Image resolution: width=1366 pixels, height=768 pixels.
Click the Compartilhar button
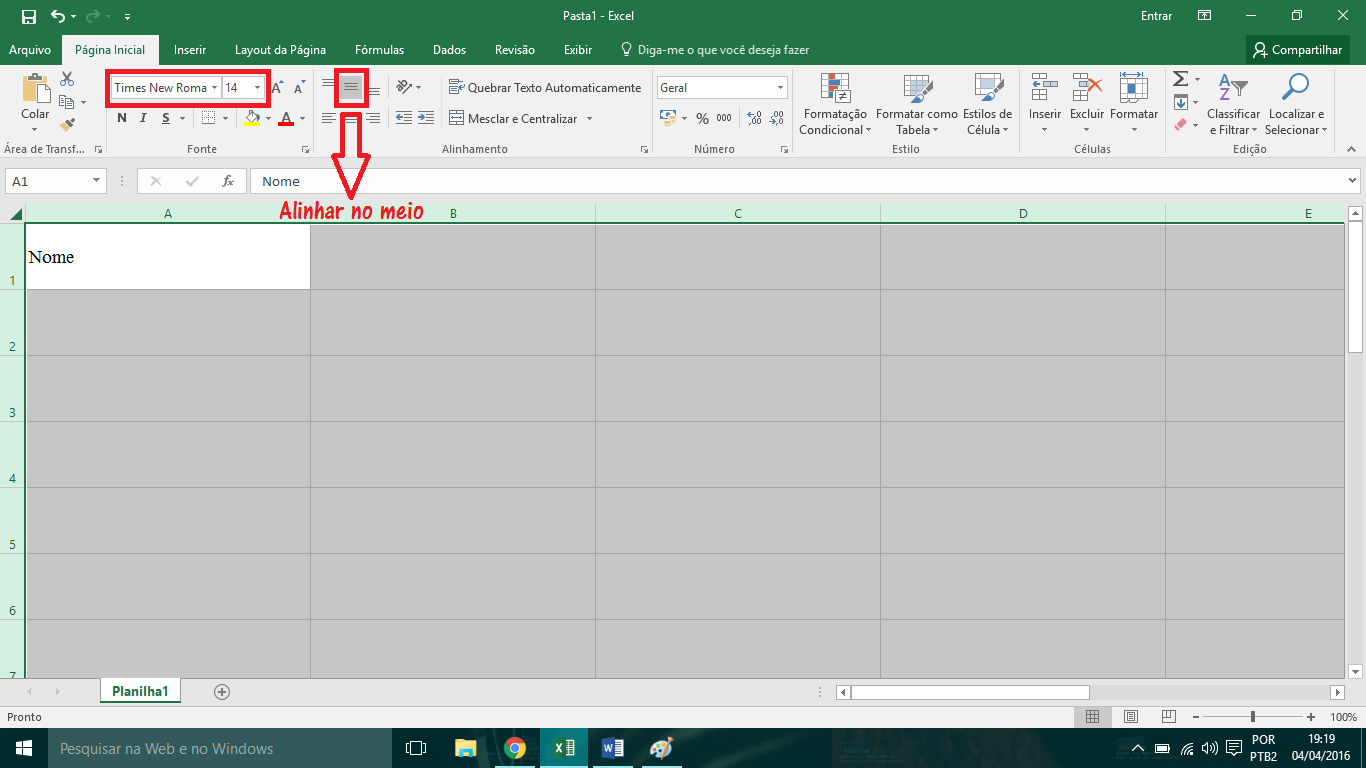click(x=1298, y=49)
